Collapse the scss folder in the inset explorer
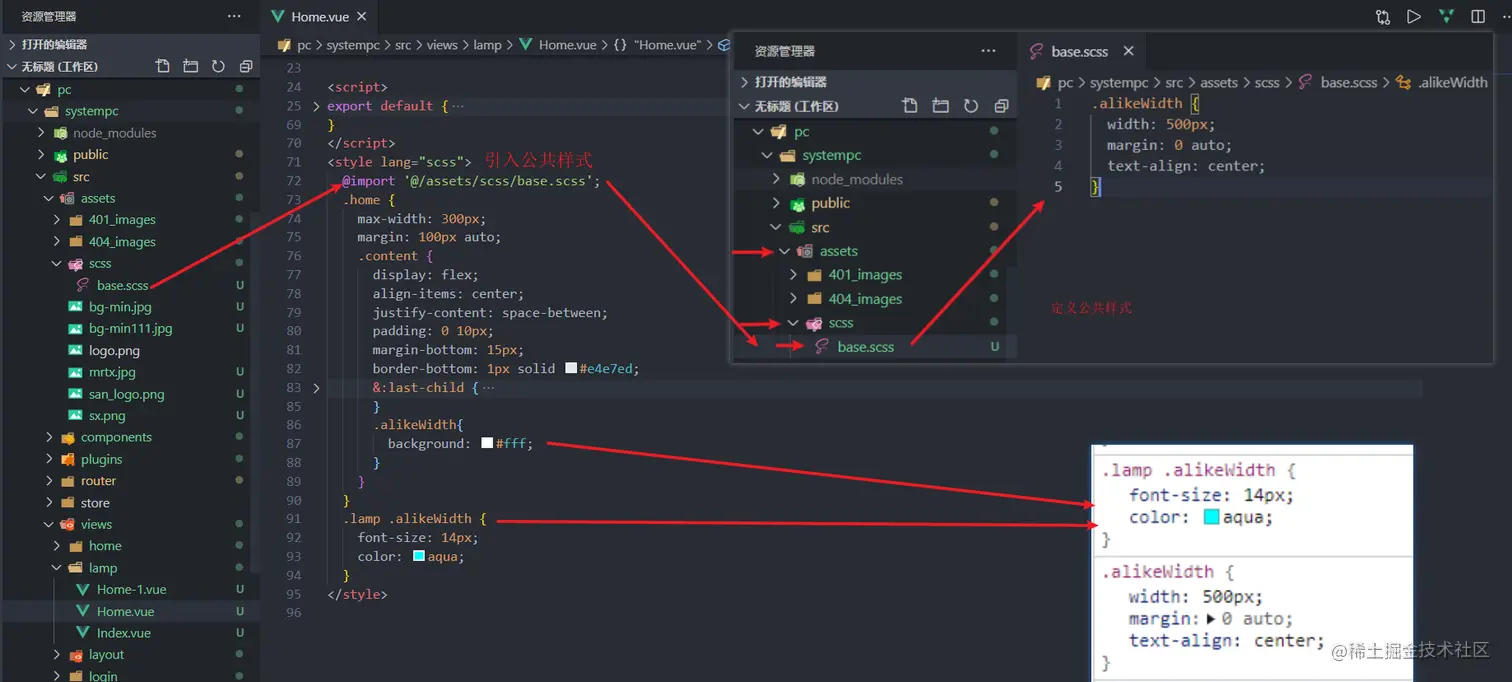The width and height of the screenshot is (1512, 682). coord(793,323)
